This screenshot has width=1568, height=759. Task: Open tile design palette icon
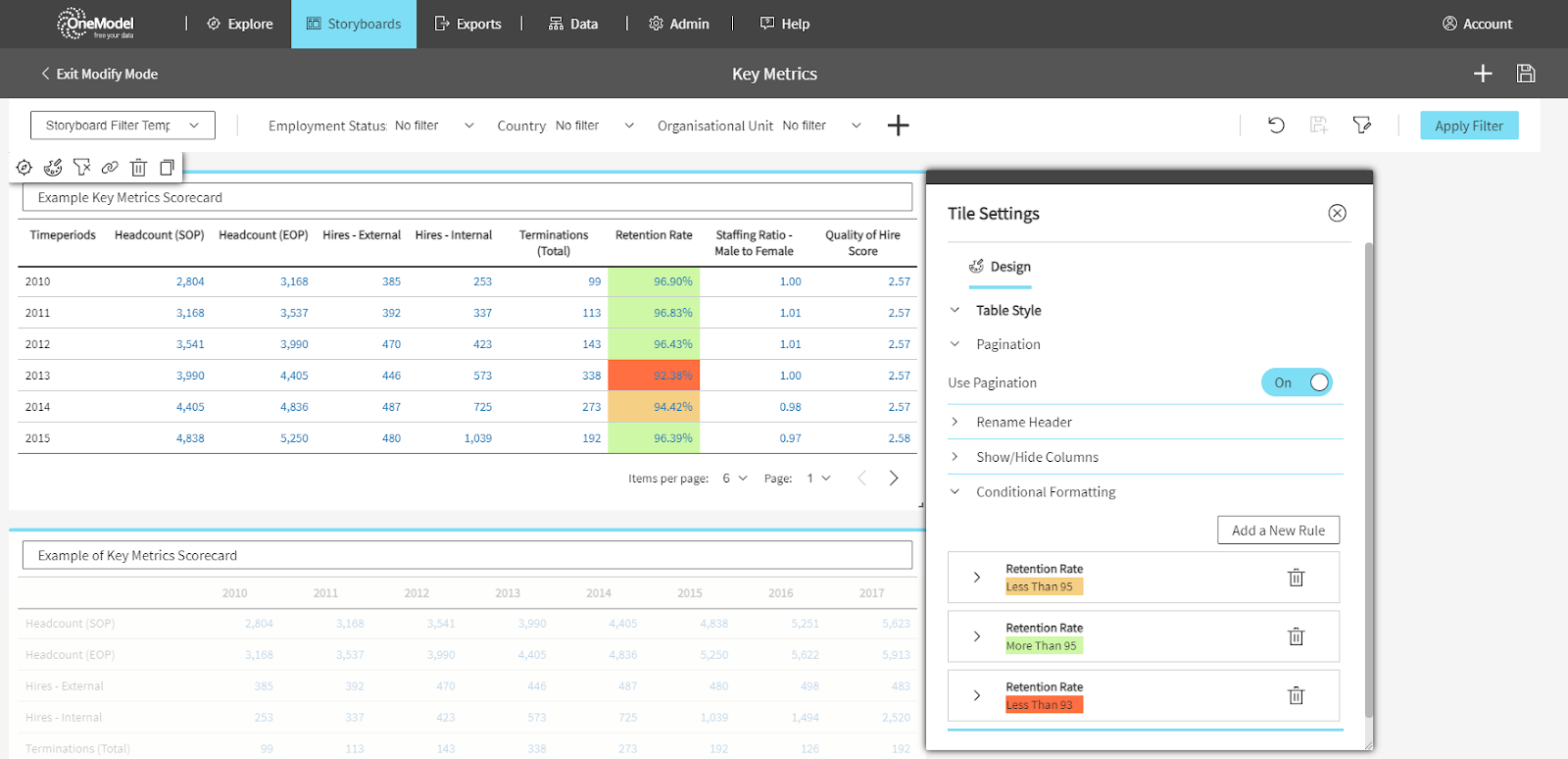click(x=53, y=168)
